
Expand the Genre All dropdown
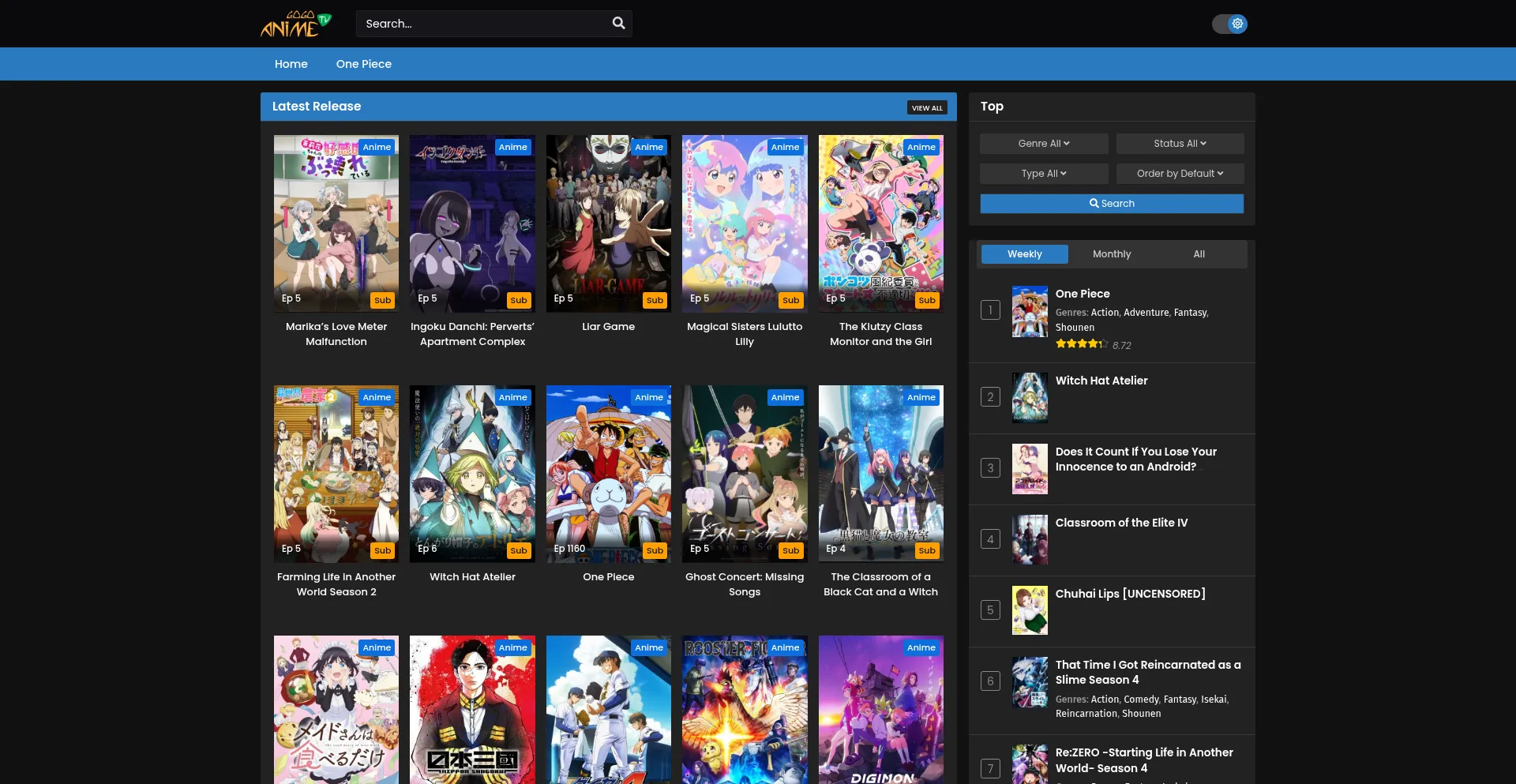pos(1044,144)
